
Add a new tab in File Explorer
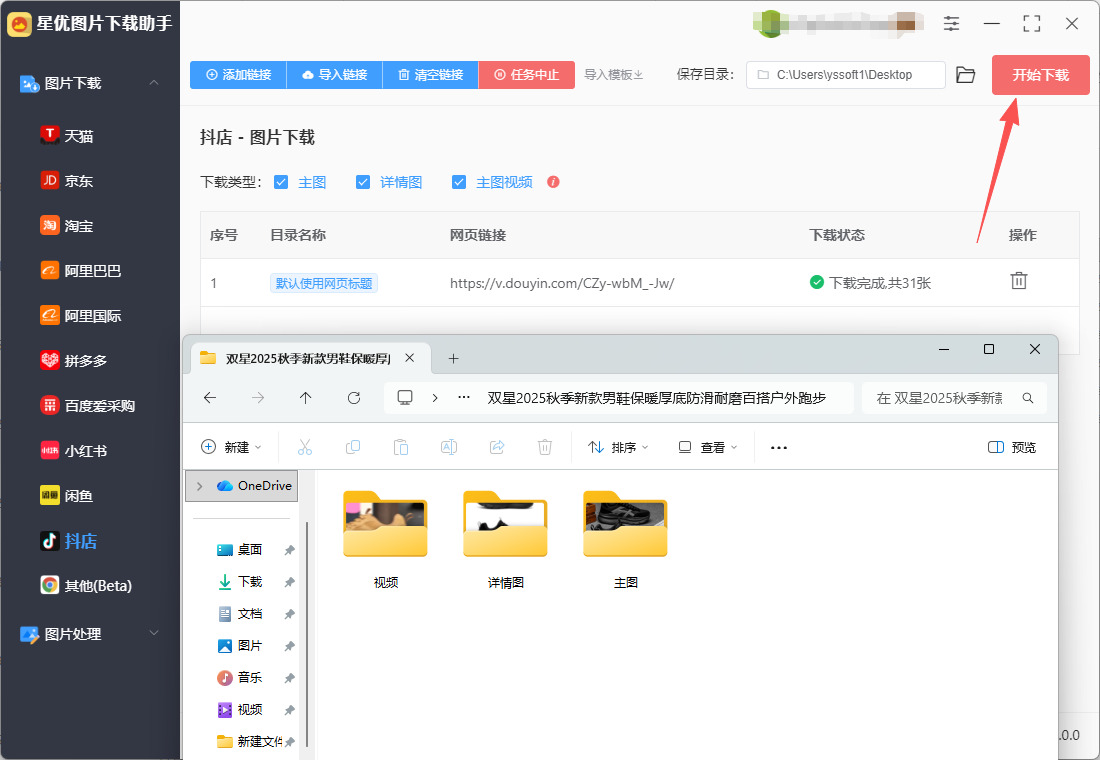point(453,358)
